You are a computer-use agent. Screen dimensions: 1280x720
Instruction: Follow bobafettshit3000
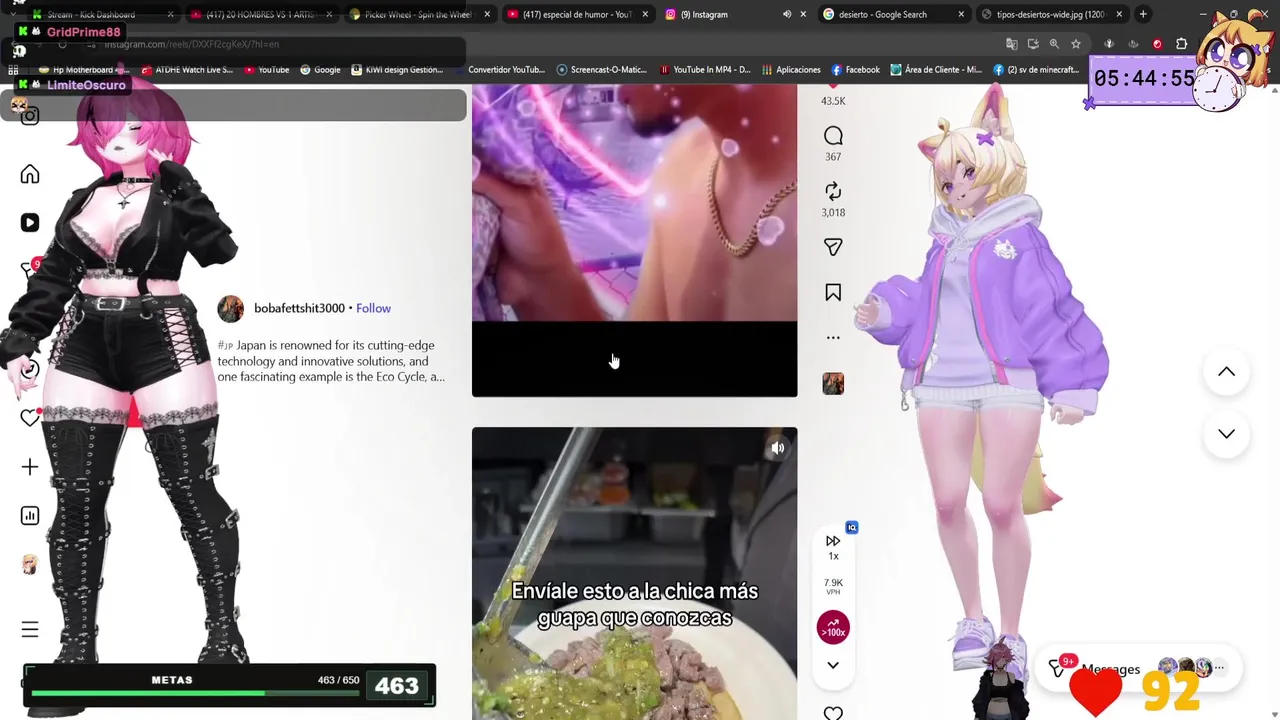coord(373,308)
